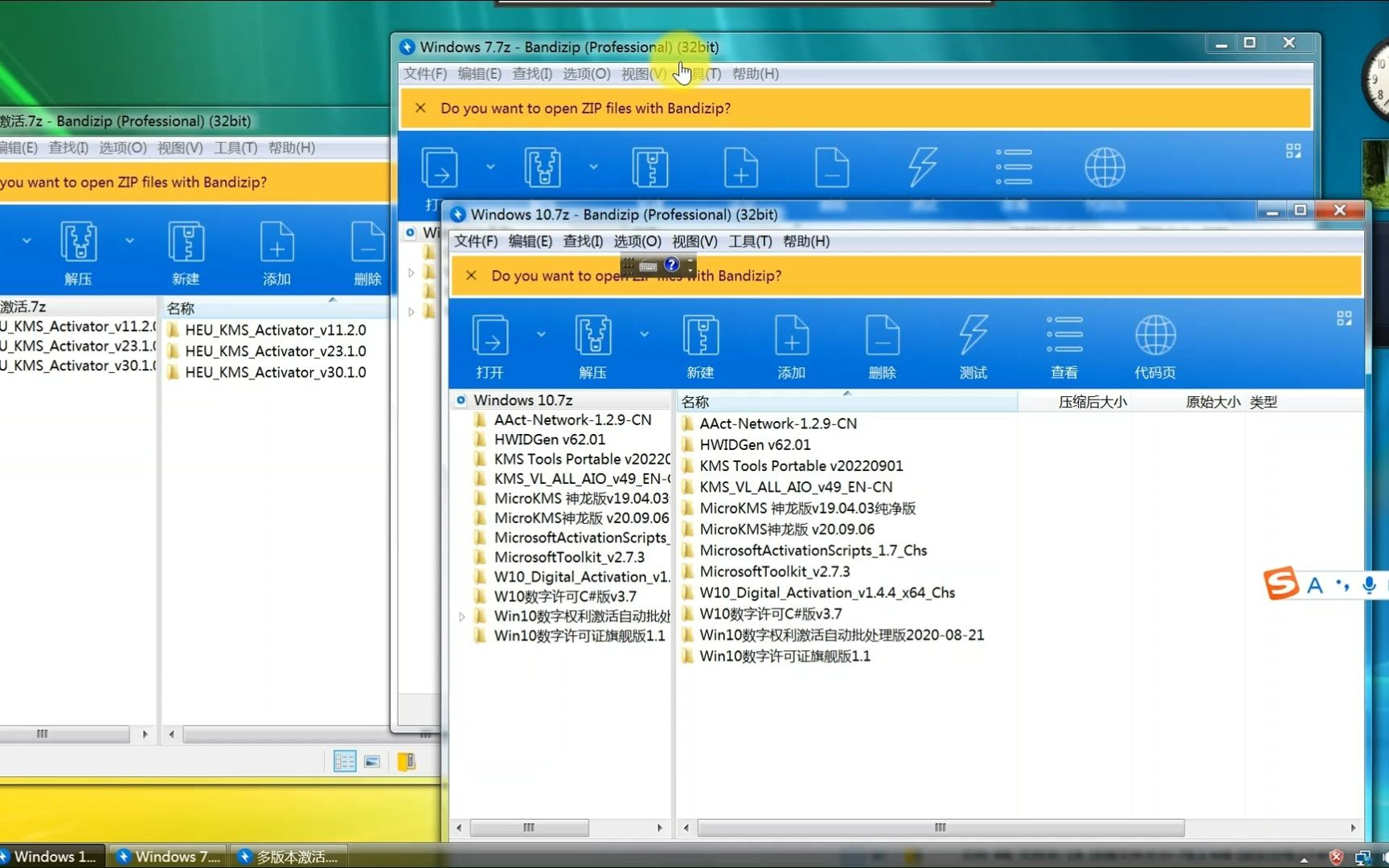This screenshot has width=1389, height=868.
Task: Click Test lightning icon in Windows 10.7z toolbar
Action: (x=973, y=336)
